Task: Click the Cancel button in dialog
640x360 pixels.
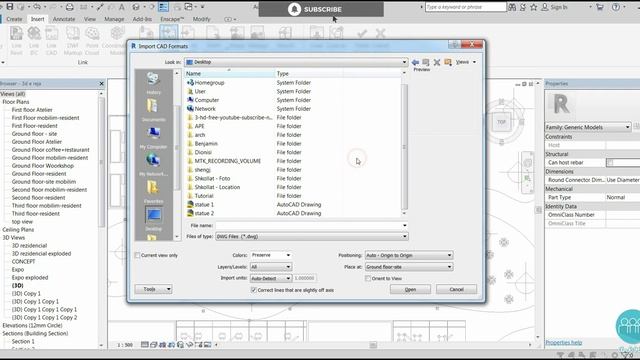Action: 456,289
